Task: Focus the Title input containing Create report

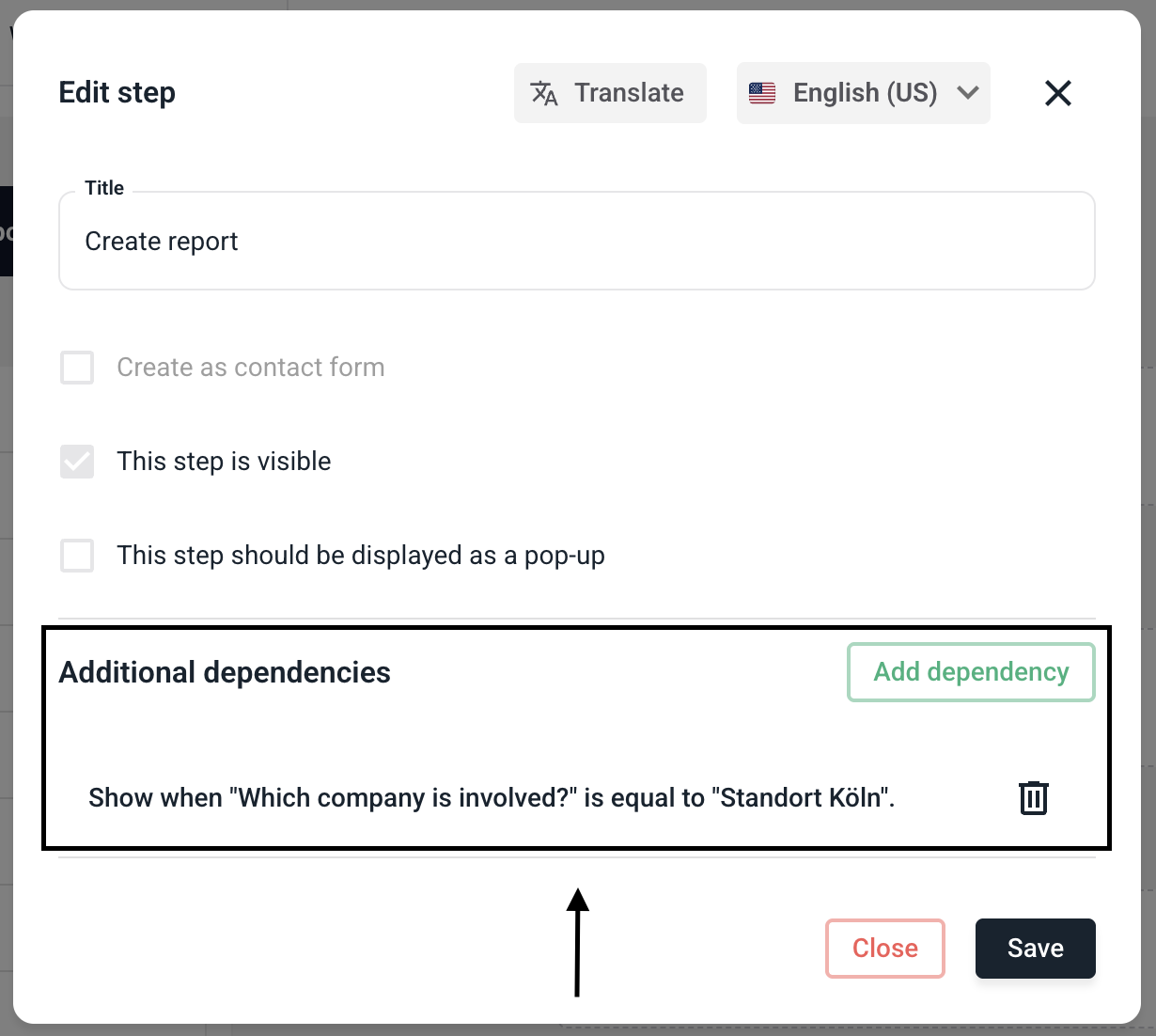Action: click(x=576, y=242)
